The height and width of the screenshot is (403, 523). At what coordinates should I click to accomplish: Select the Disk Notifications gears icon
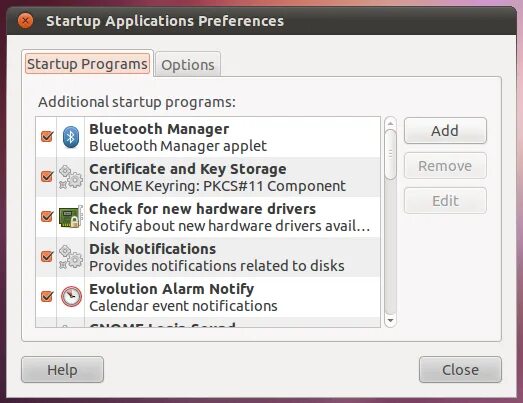pyautogui.click(x=71, y=257)
